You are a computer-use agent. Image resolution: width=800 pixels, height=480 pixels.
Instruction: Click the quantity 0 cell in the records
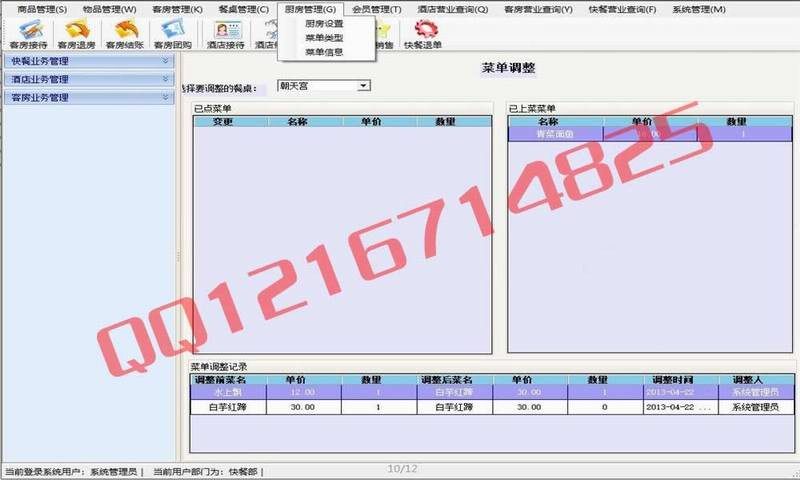605,407
